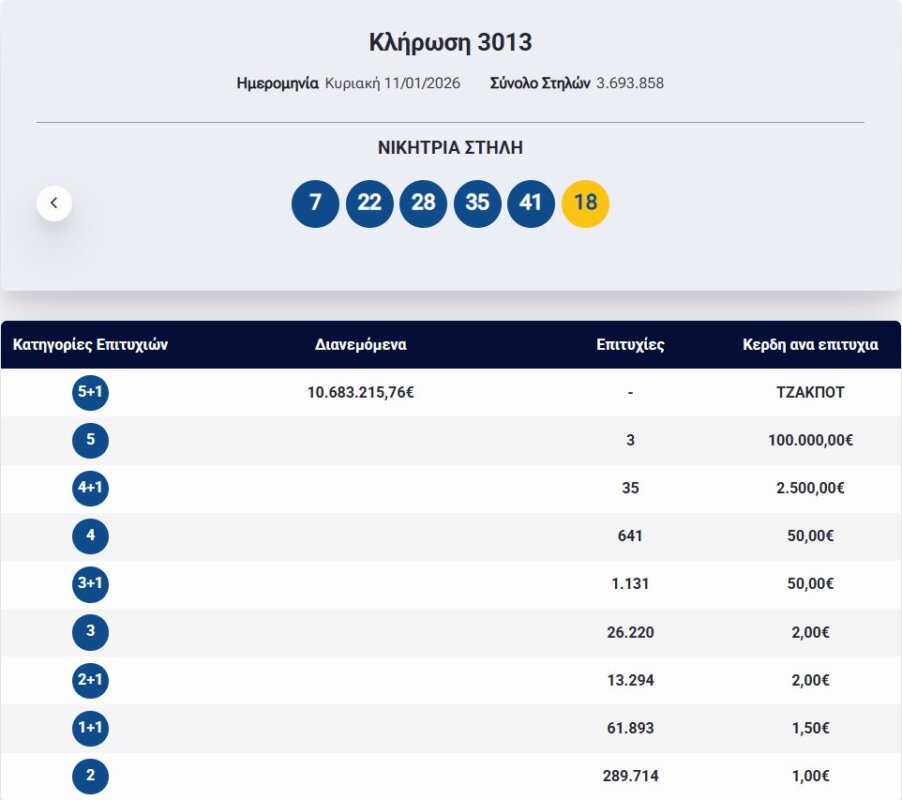
Task: Click the Διανεμόμενα column header
Action: [x=361, y=345]
